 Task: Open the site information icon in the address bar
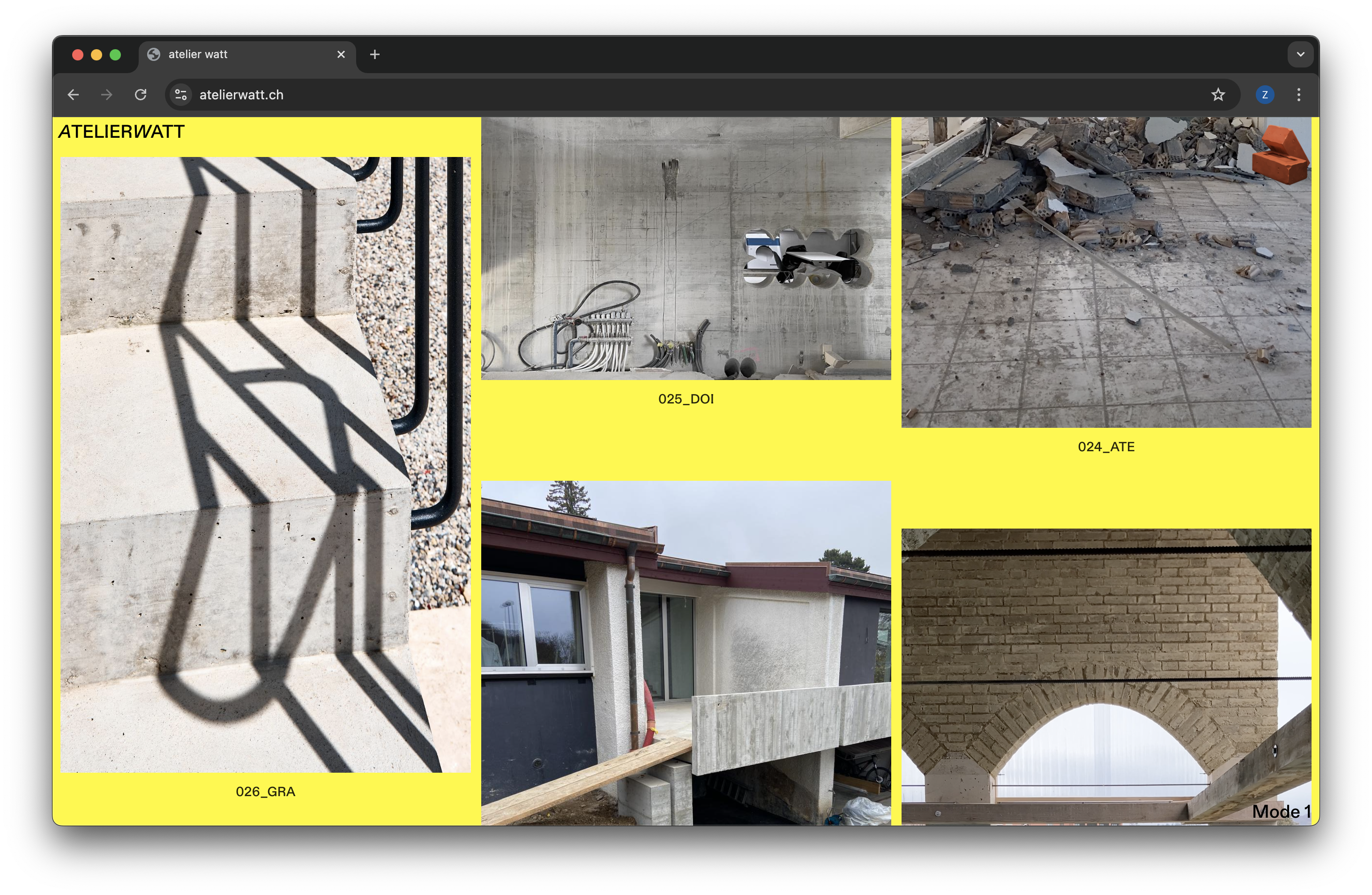[181, 95]
